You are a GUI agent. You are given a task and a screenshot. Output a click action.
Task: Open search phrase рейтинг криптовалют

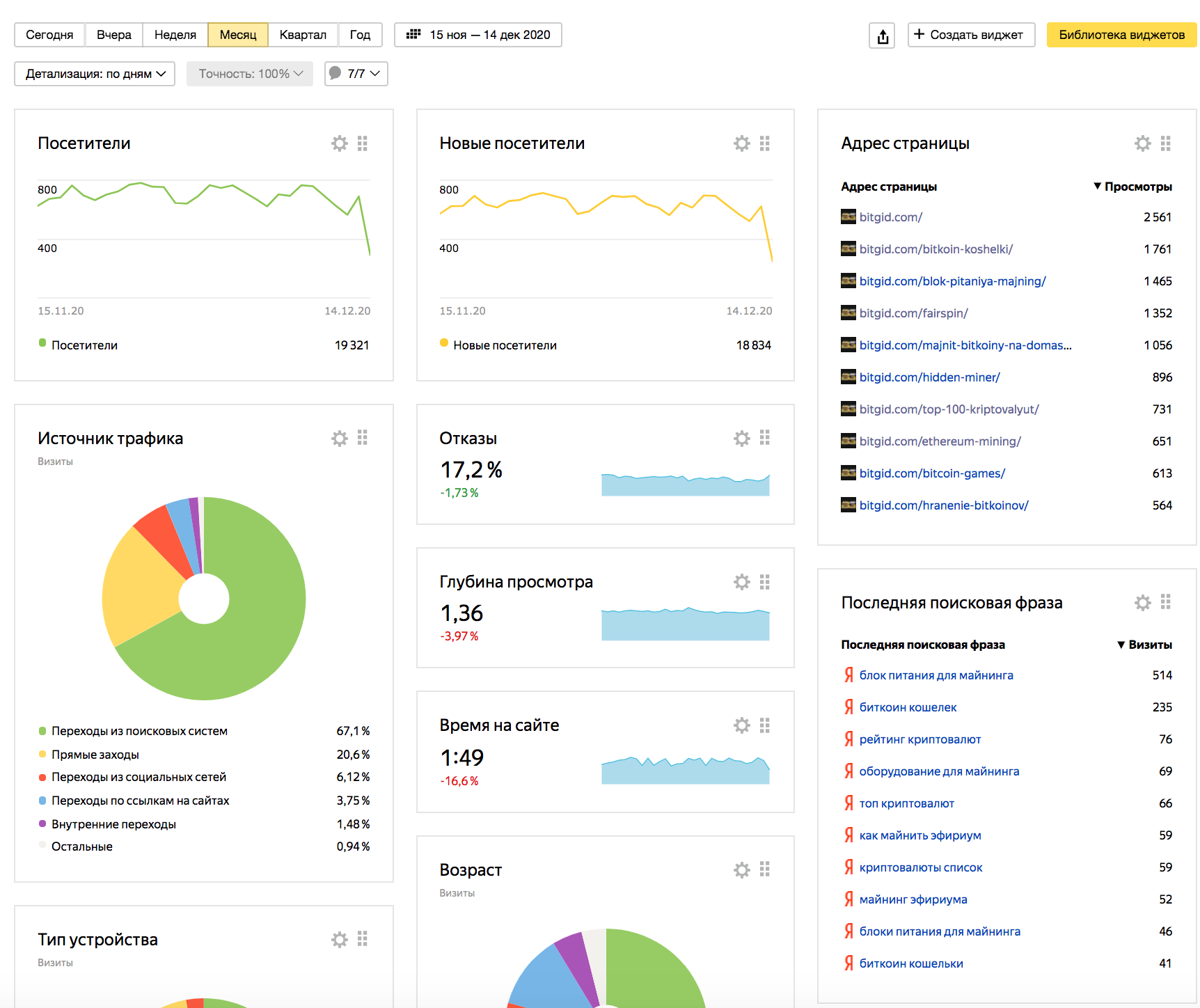(x=920, y=739)
